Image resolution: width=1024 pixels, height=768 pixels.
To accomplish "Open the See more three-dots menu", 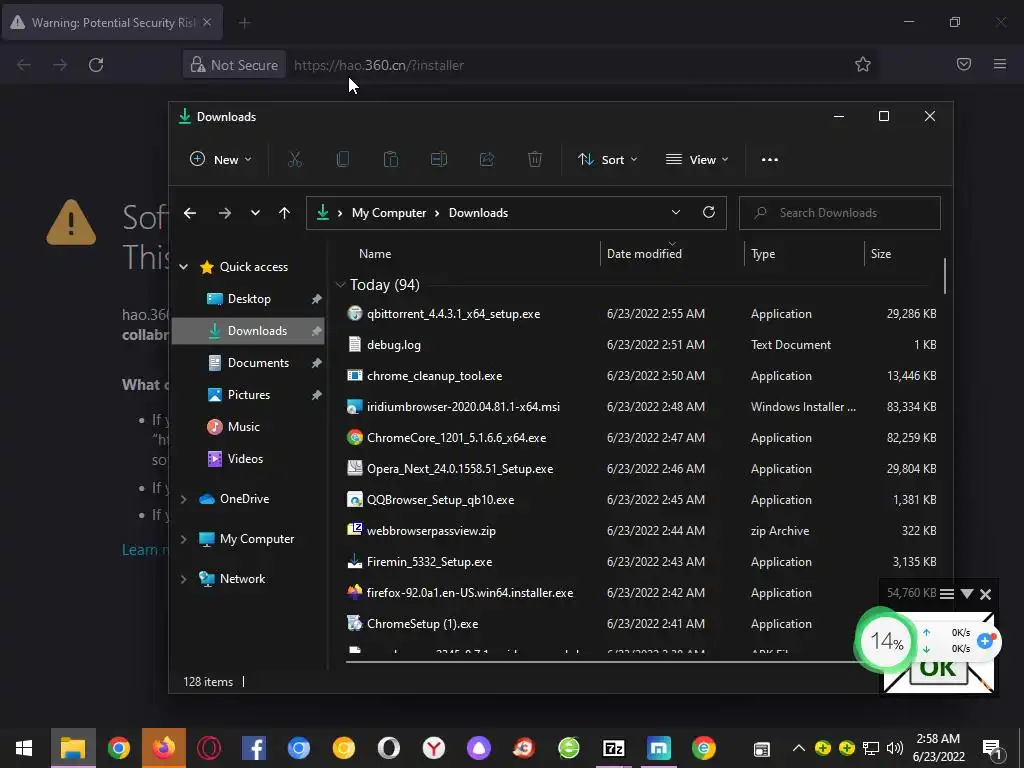I will tap(770, 159).
